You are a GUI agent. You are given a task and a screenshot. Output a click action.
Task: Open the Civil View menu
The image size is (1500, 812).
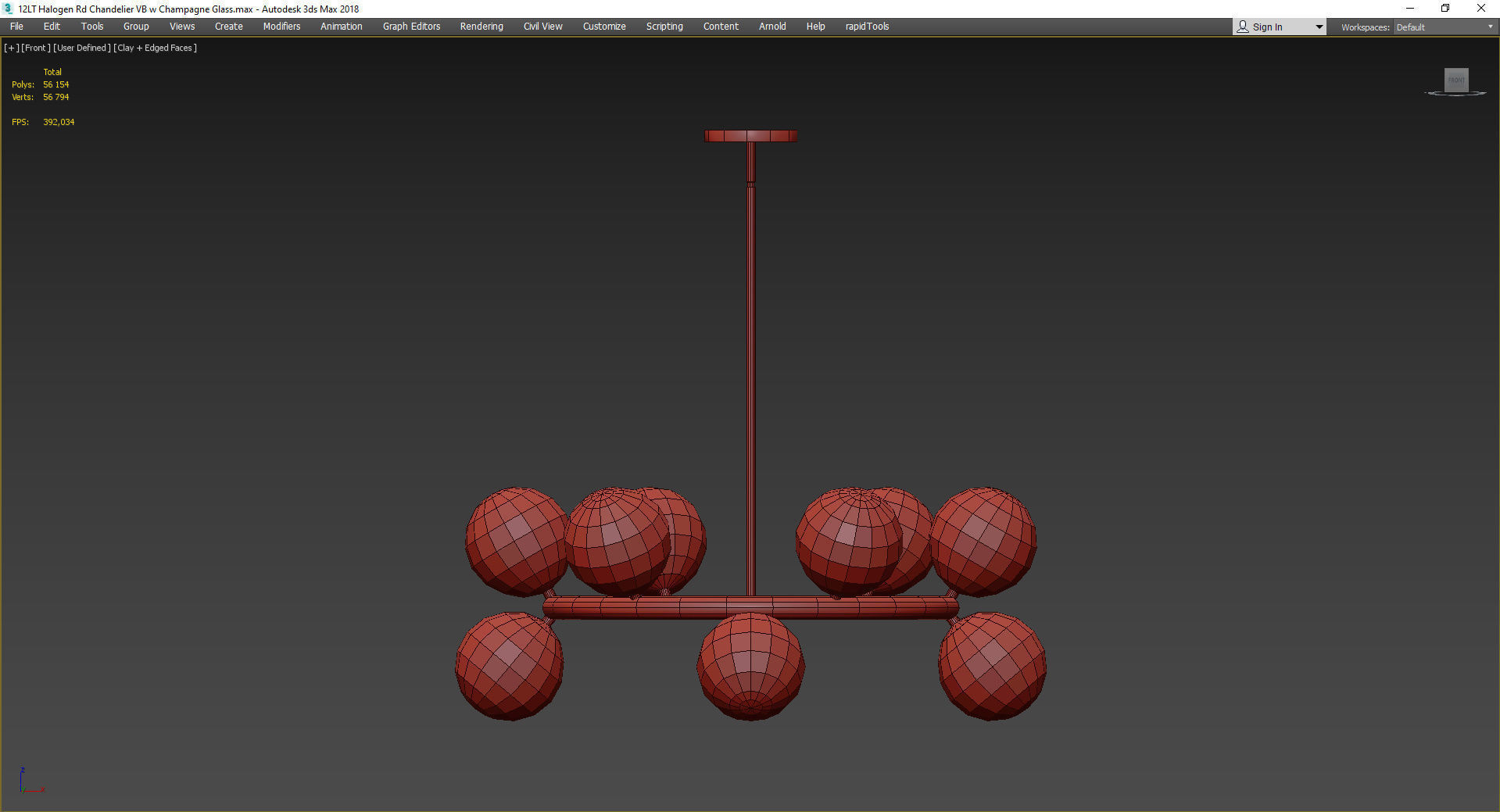(543, 27)
